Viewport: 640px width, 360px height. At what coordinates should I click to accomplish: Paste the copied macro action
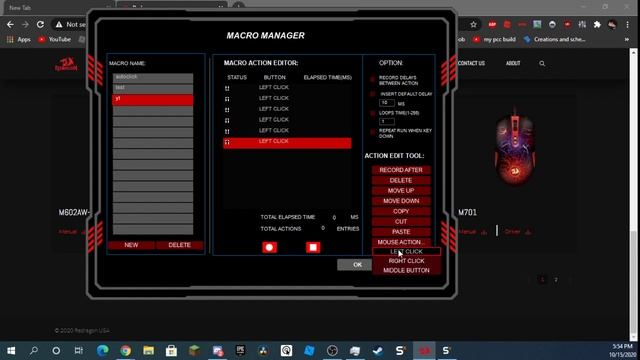click(401, 231)
